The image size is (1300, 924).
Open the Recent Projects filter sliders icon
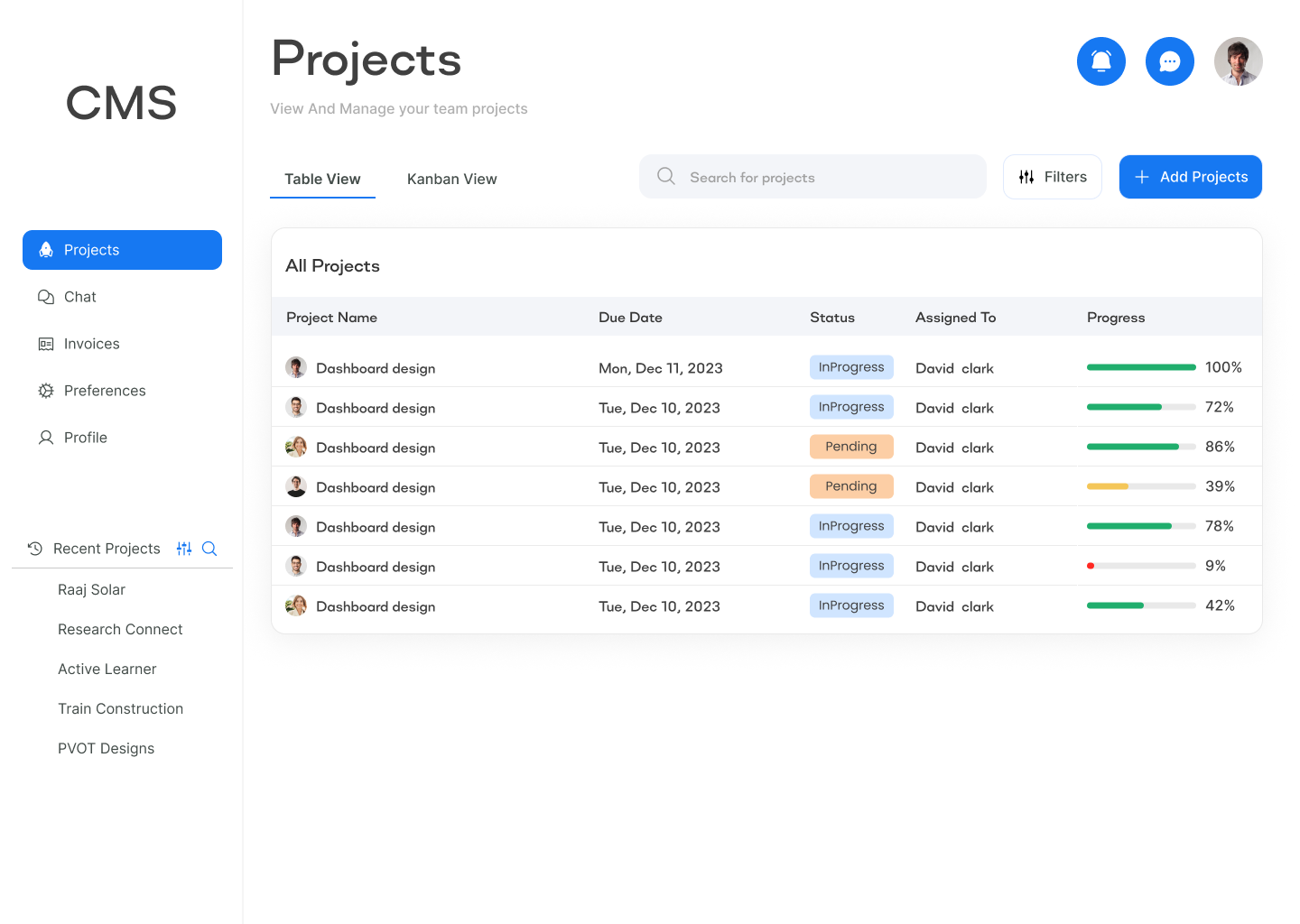[x=183, y=548]
